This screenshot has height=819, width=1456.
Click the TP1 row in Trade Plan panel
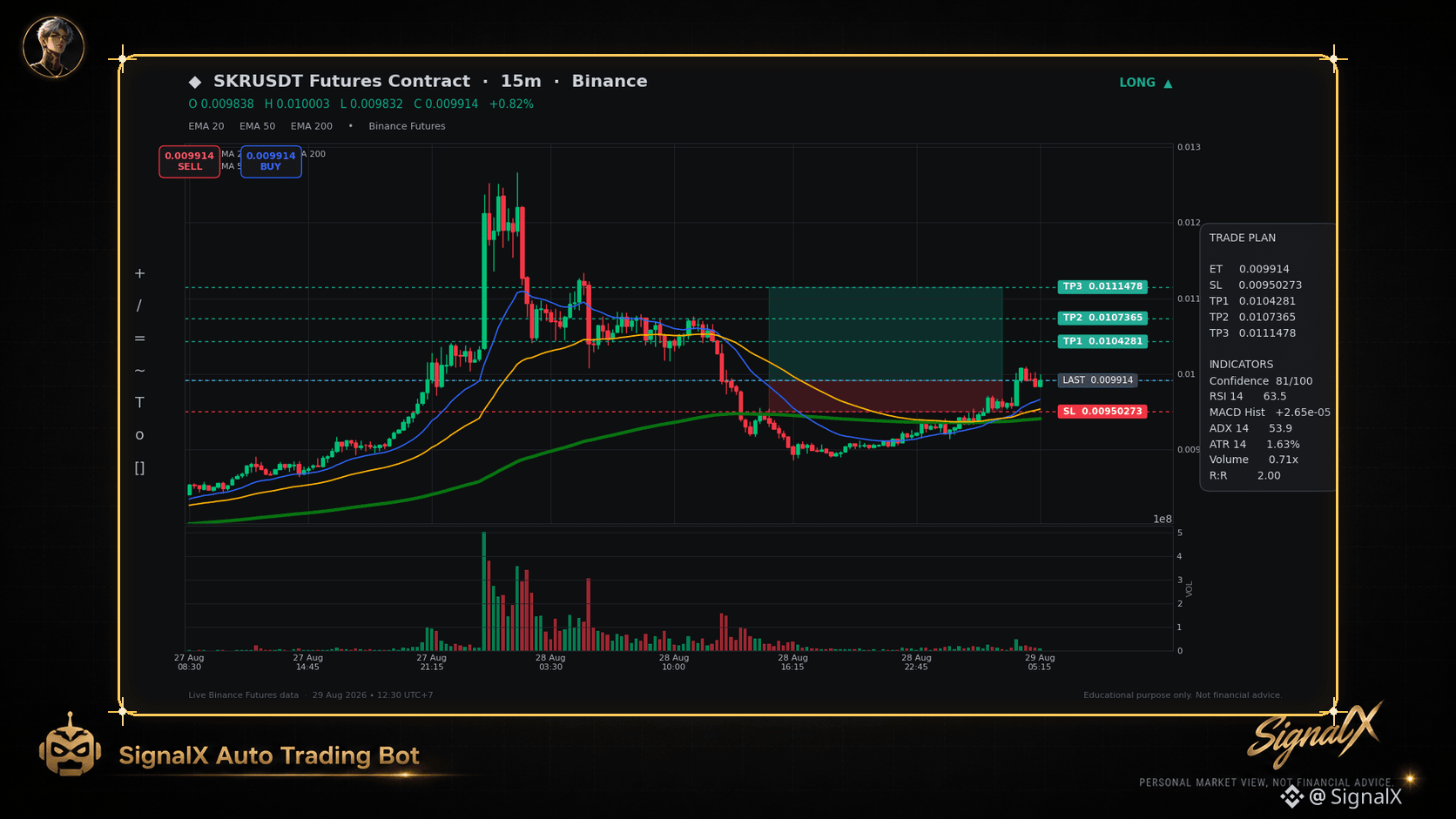[1252, 301]
